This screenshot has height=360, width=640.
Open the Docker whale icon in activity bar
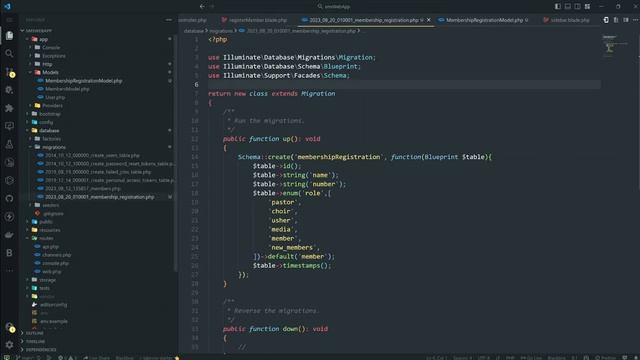tap(9, 235)
